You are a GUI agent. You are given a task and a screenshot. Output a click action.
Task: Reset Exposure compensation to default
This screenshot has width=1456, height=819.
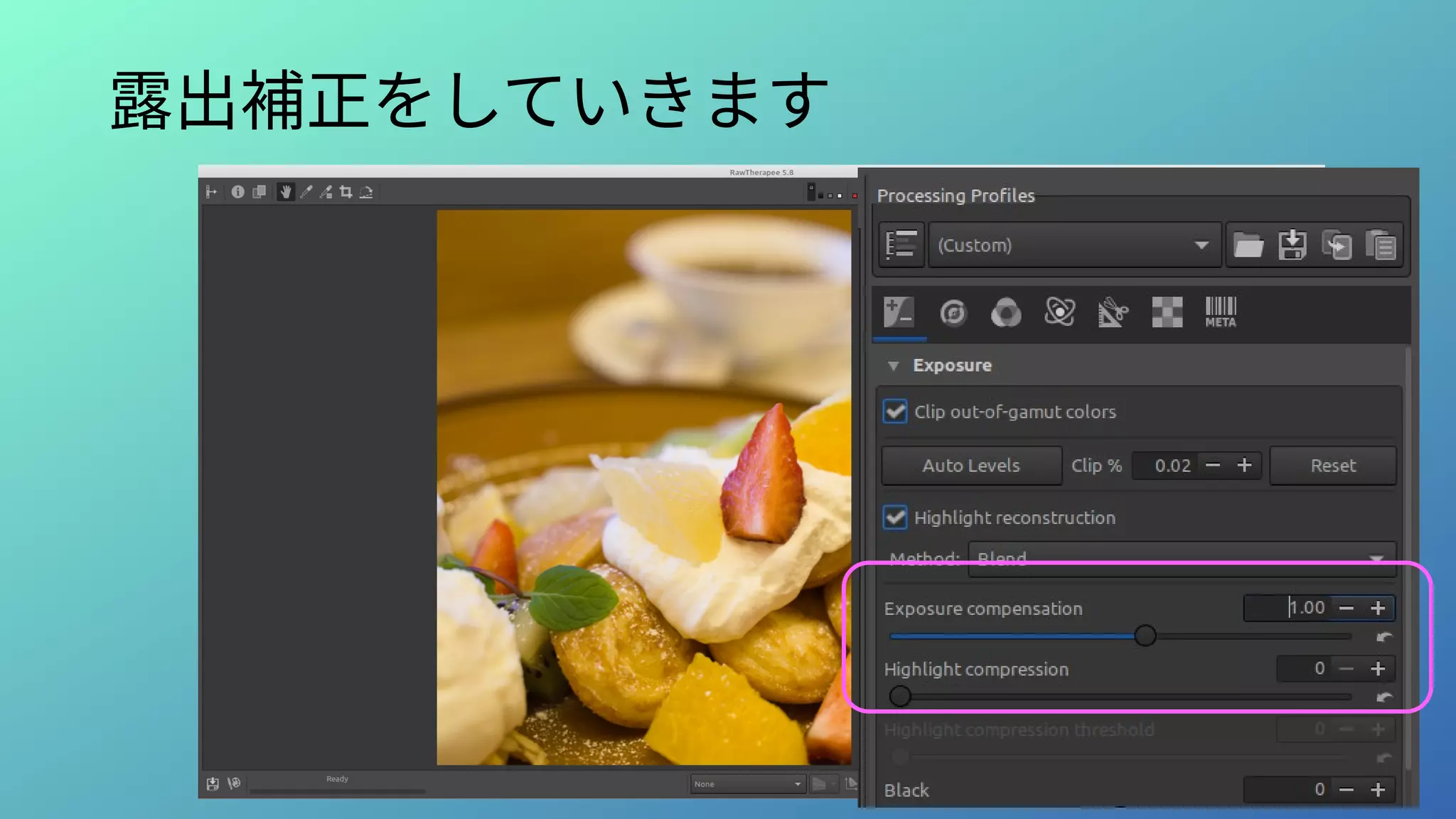tap(1383, 637)
